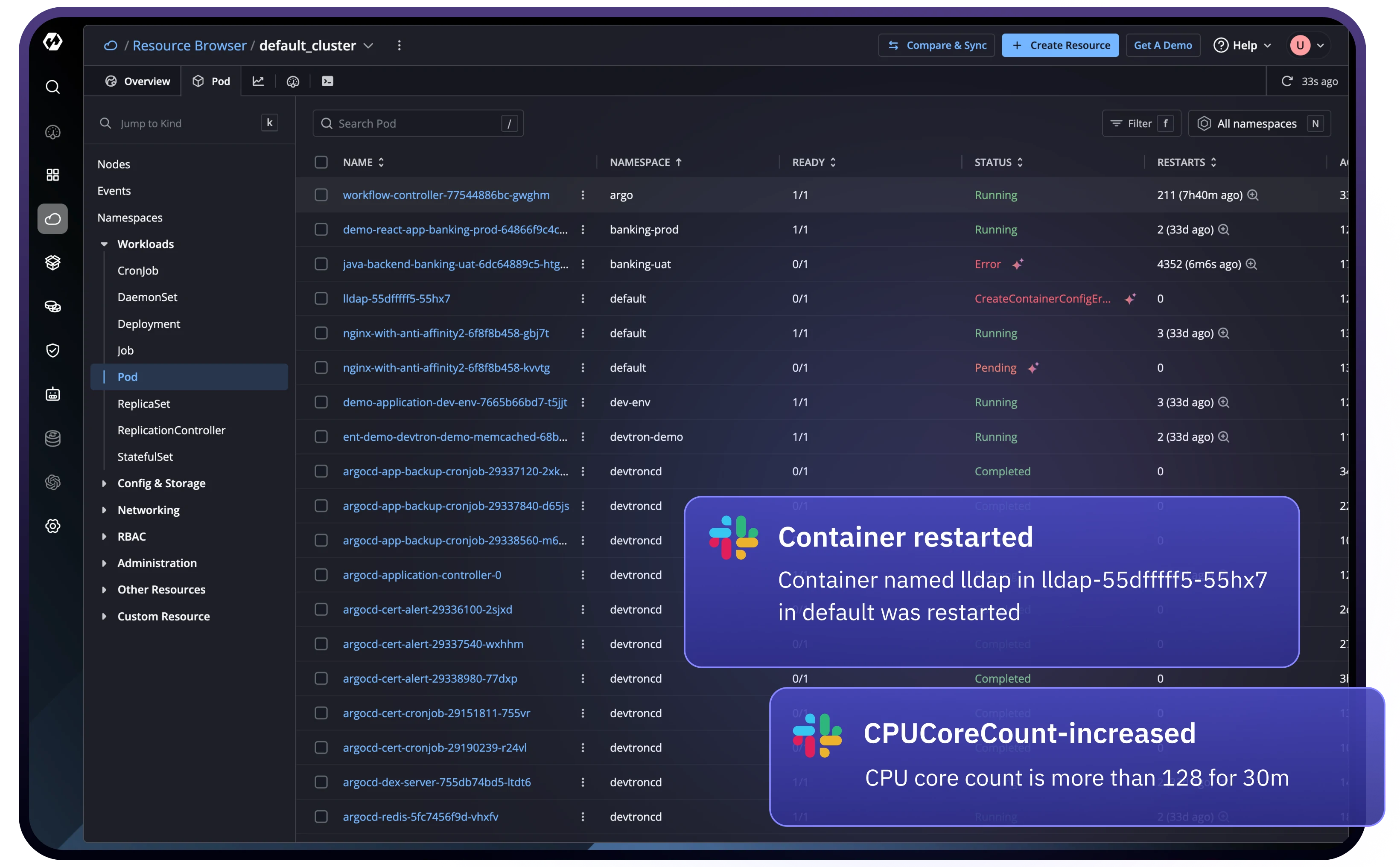
Task: Check the workflow-controller pod checkbox
Action: point(321,195)
